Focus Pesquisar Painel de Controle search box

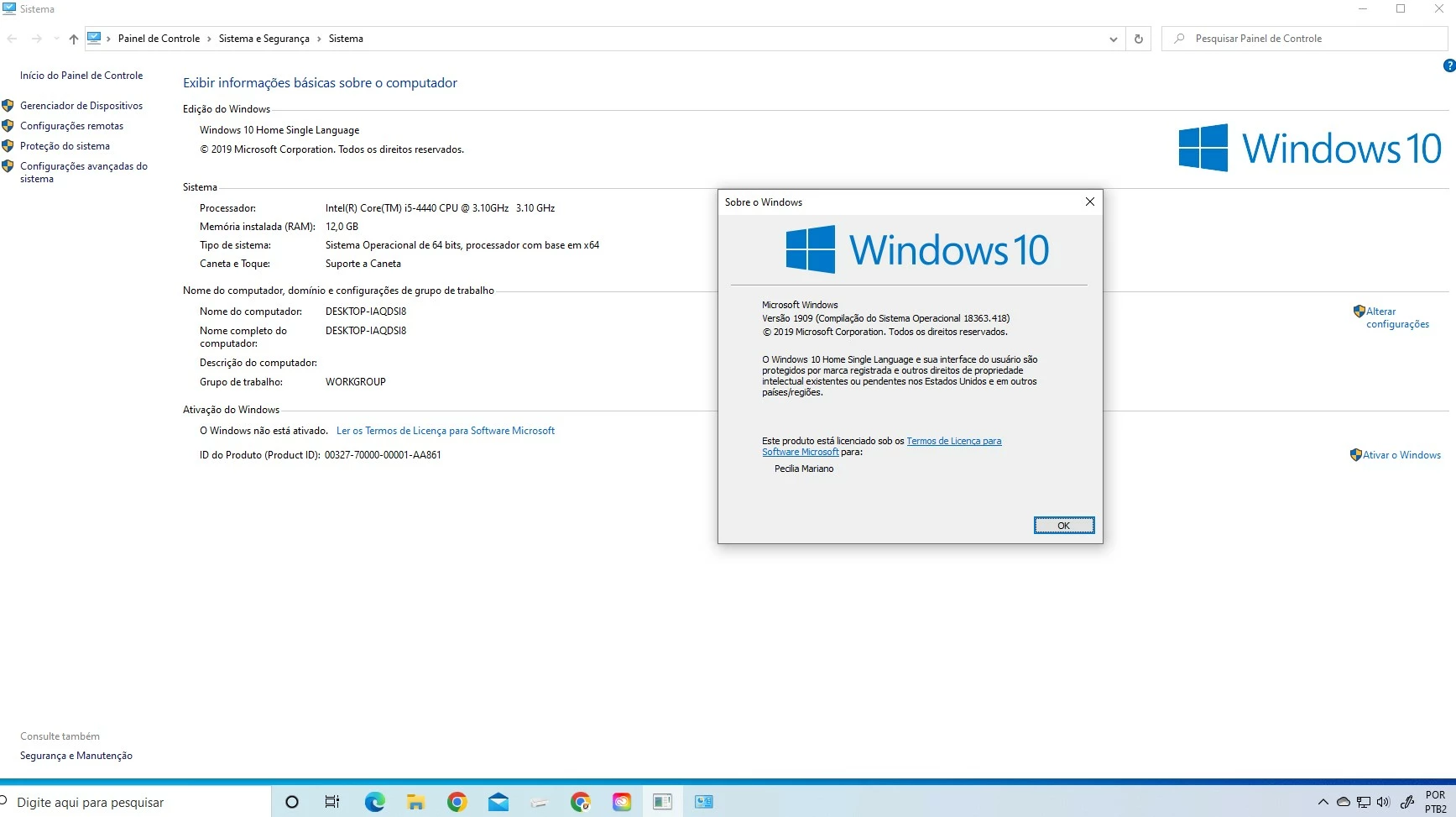(1305, 39)
